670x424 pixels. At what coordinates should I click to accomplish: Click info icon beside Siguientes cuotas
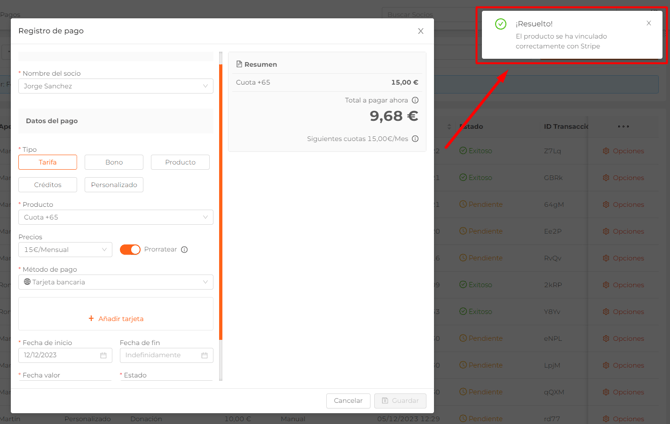tap(415, 139)
